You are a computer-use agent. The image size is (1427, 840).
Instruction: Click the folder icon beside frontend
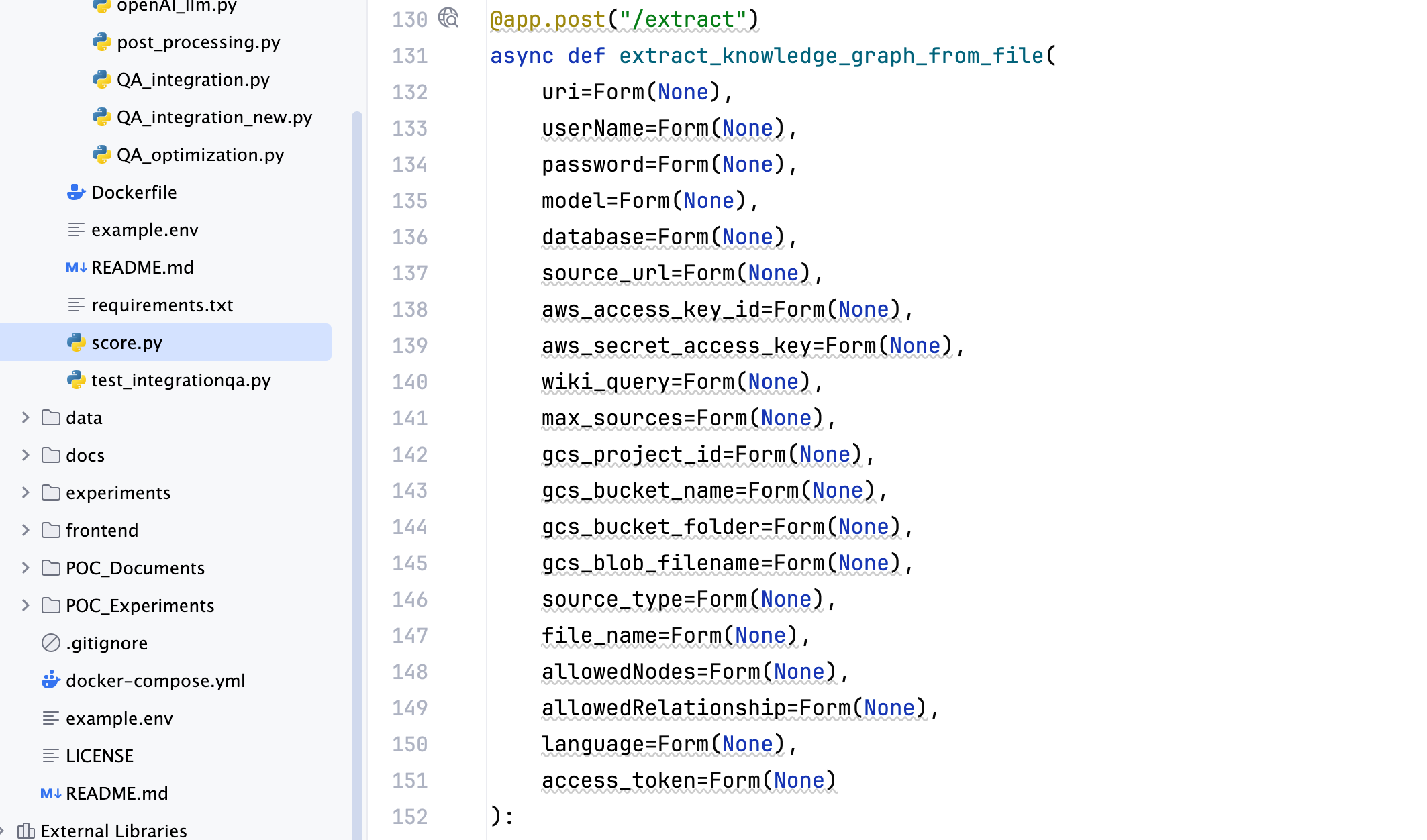[51, 531]
